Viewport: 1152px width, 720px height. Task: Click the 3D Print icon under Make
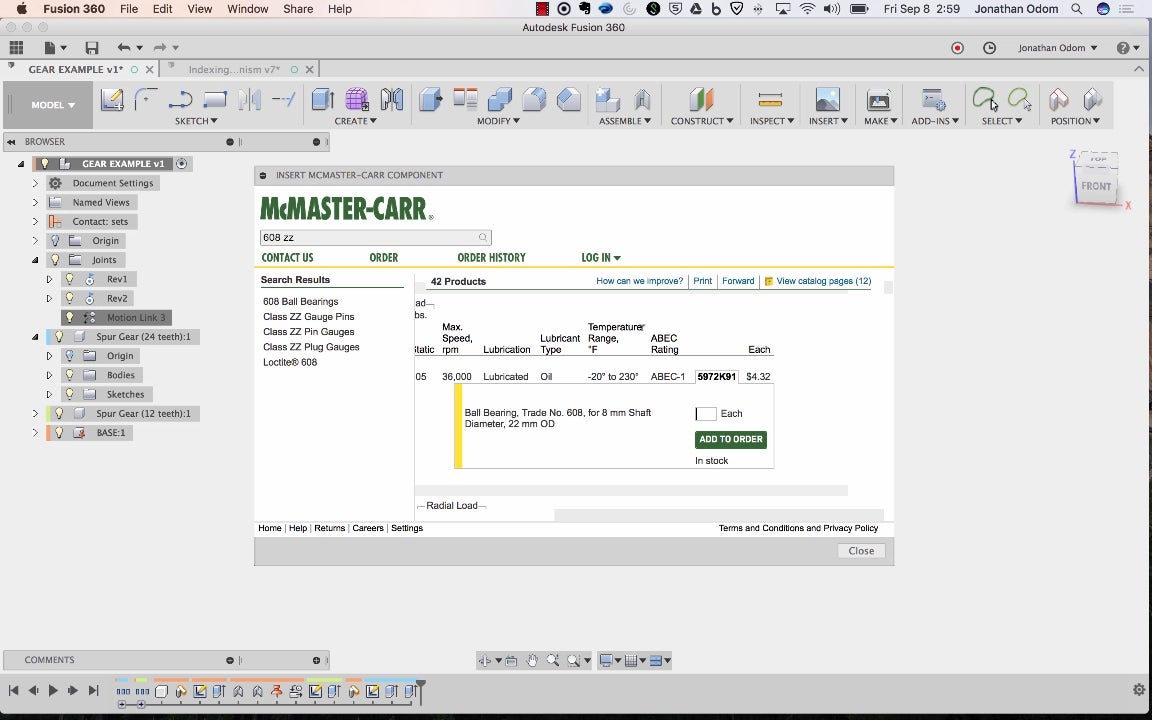tap(878, 99)
